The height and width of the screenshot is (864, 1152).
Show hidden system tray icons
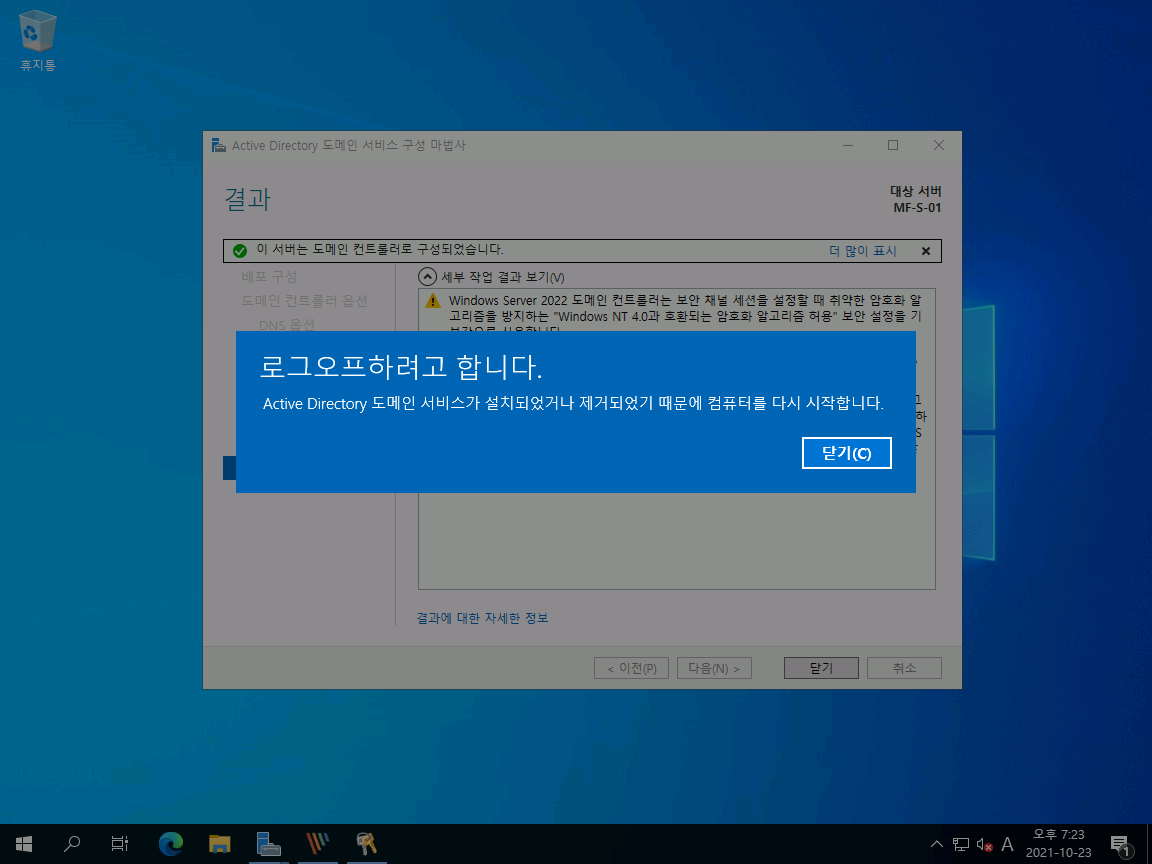coord(937,844)
